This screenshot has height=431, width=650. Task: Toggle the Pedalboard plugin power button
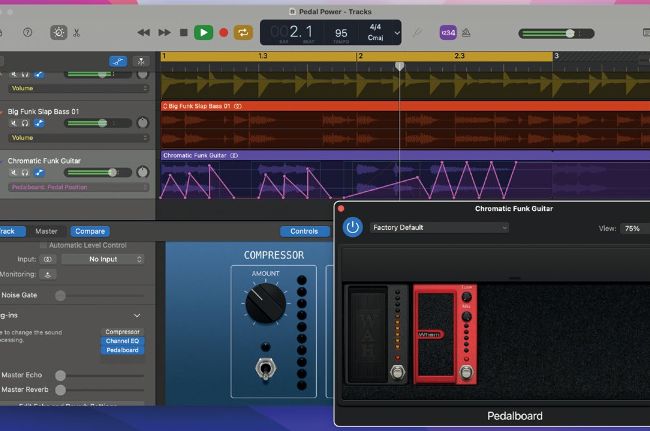pyautogui.click(x=352, y=227)
